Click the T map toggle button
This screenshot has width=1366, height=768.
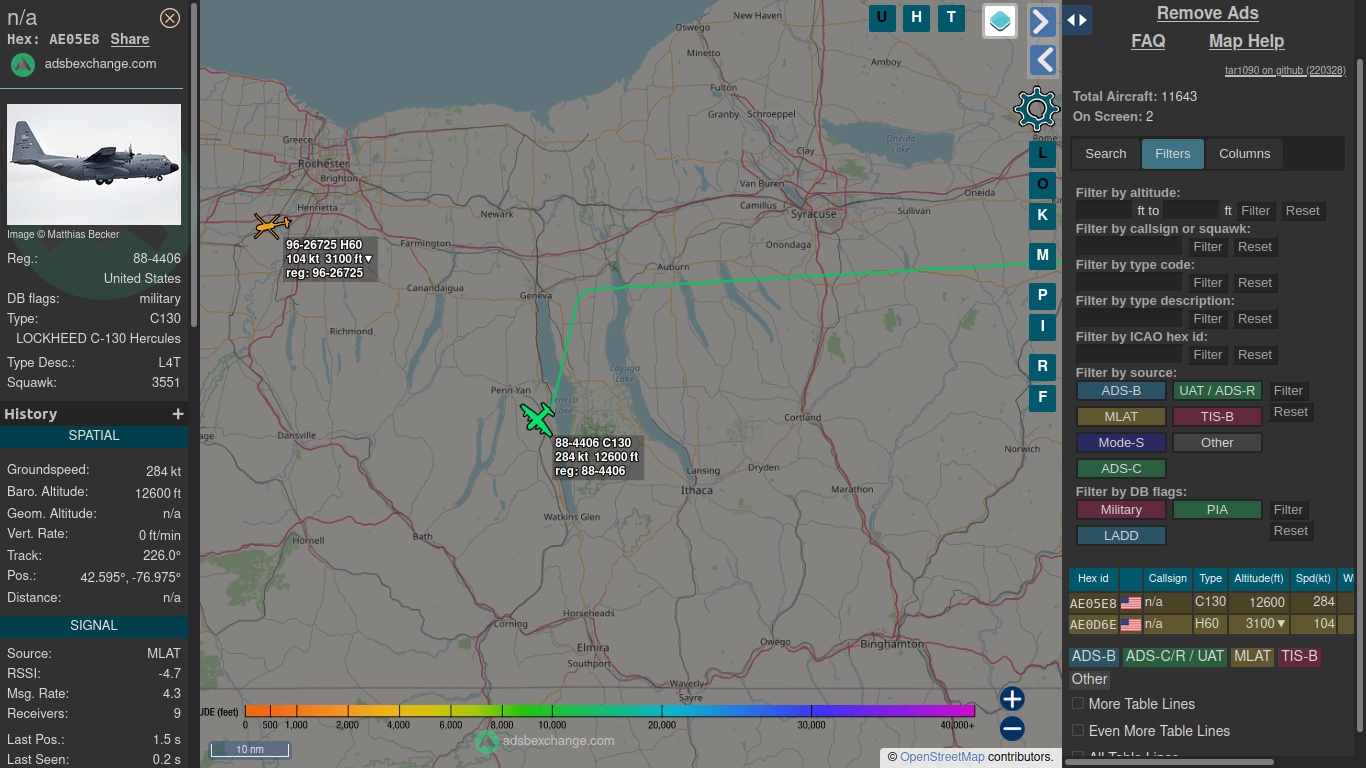pos(950,17)
